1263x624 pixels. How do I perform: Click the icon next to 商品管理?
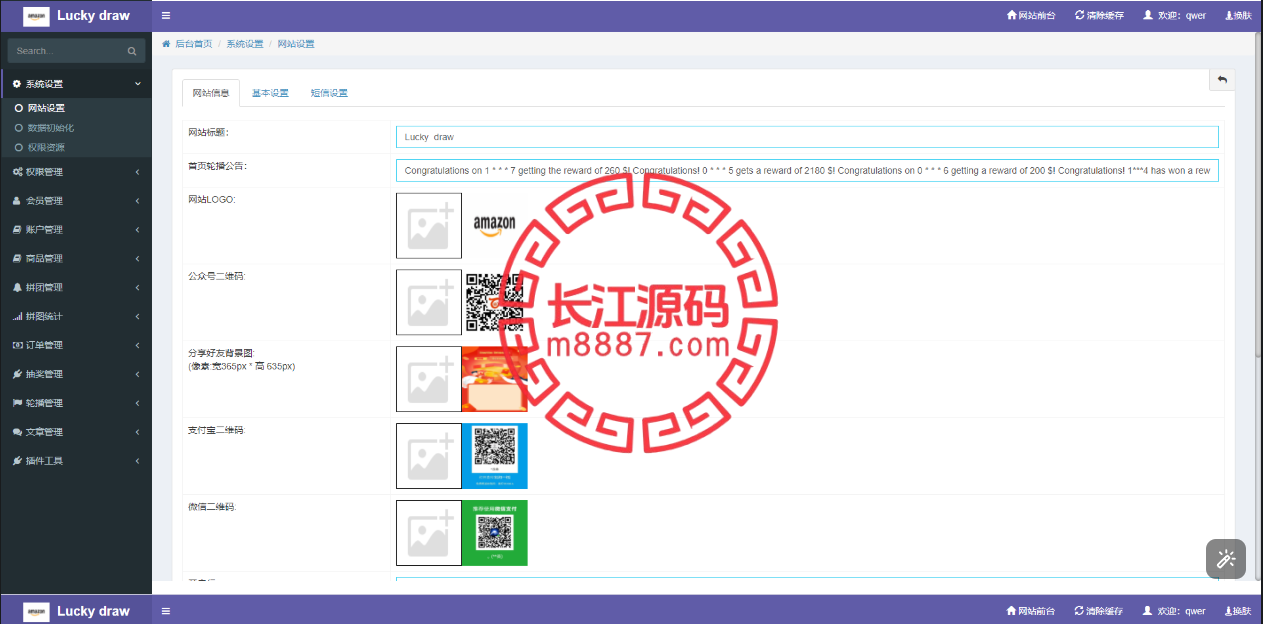click(17, 259)
